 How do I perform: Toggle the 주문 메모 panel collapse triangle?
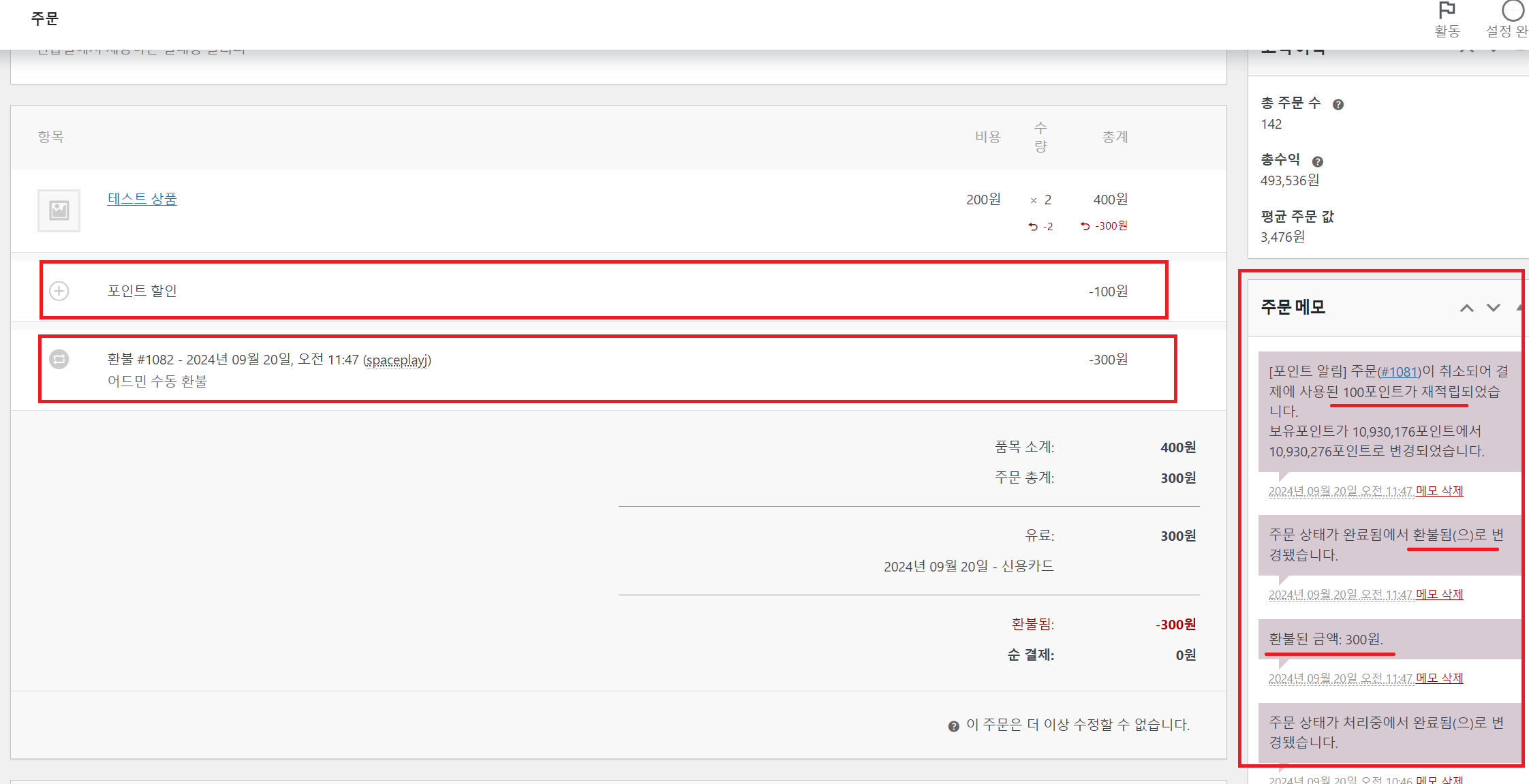click(x=1520, y=308)
